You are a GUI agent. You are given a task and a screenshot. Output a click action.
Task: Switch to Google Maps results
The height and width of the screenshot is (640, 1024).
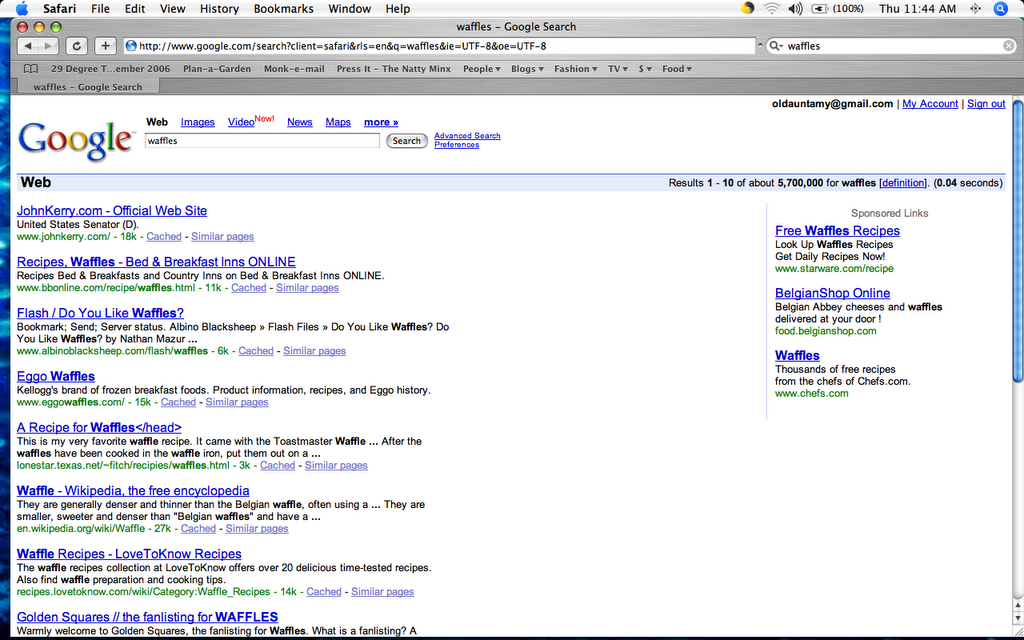point(338,122)
